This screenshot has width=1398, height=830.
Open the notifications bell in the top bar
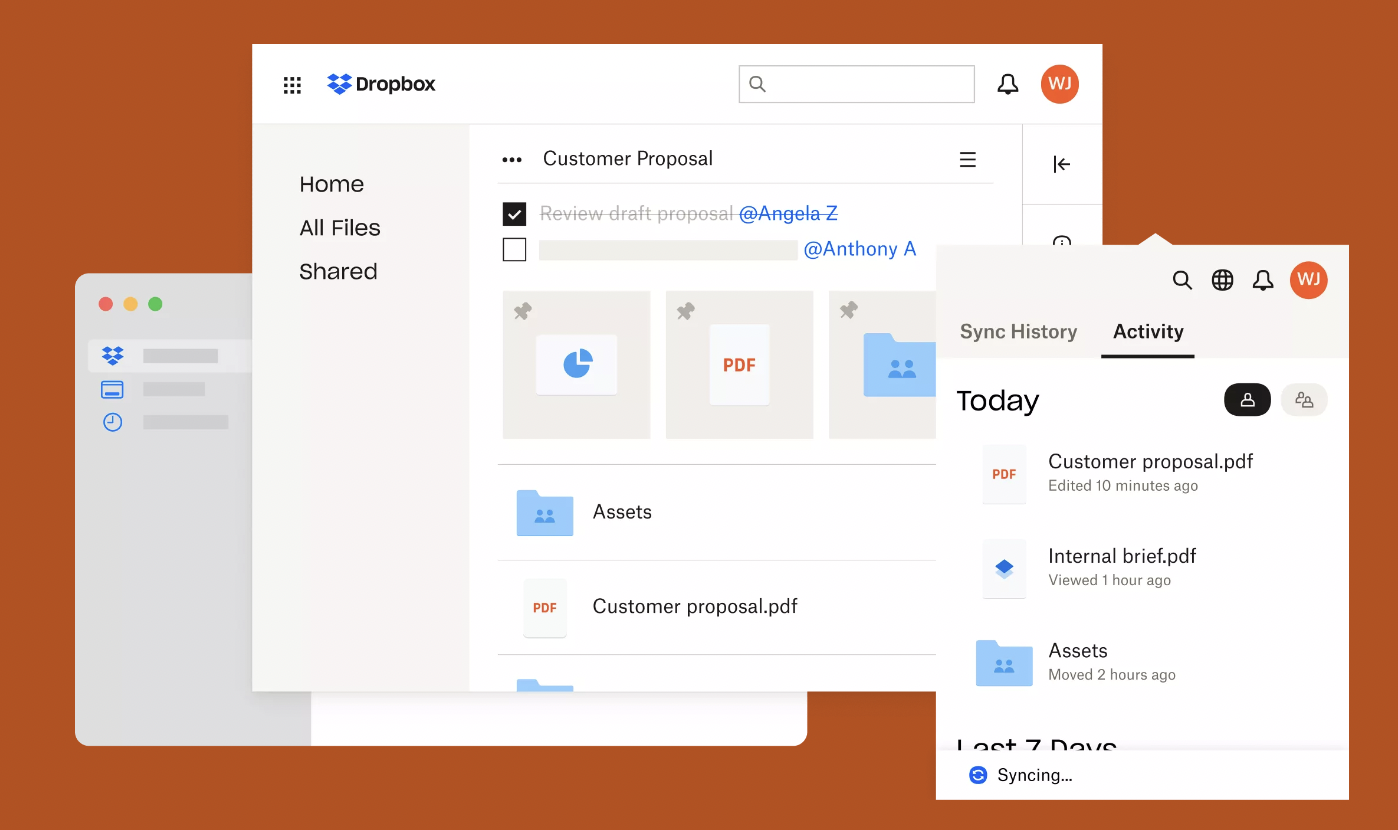click(1008, 84)
